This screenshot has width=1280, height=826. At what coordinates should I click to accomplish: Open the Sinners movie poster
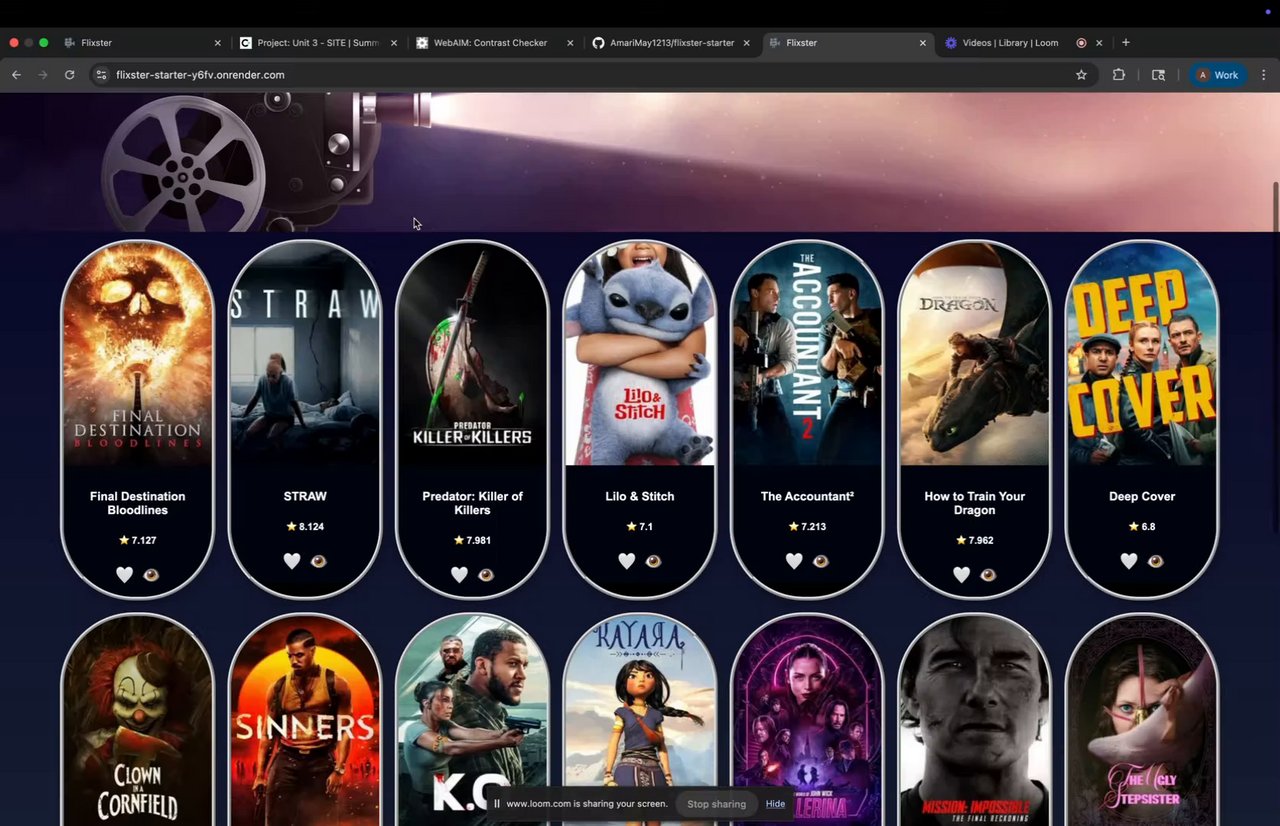click(305, 721)
